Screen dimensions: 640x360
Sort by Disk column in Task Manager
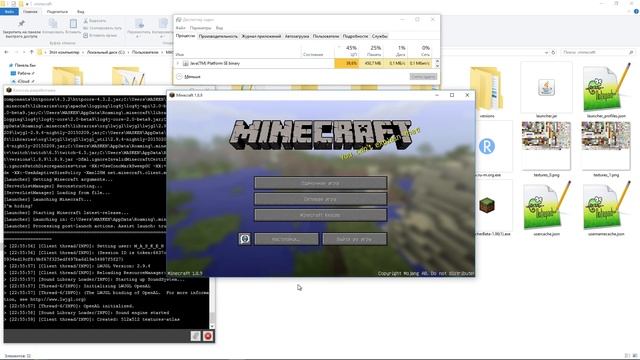coord(396,51)
